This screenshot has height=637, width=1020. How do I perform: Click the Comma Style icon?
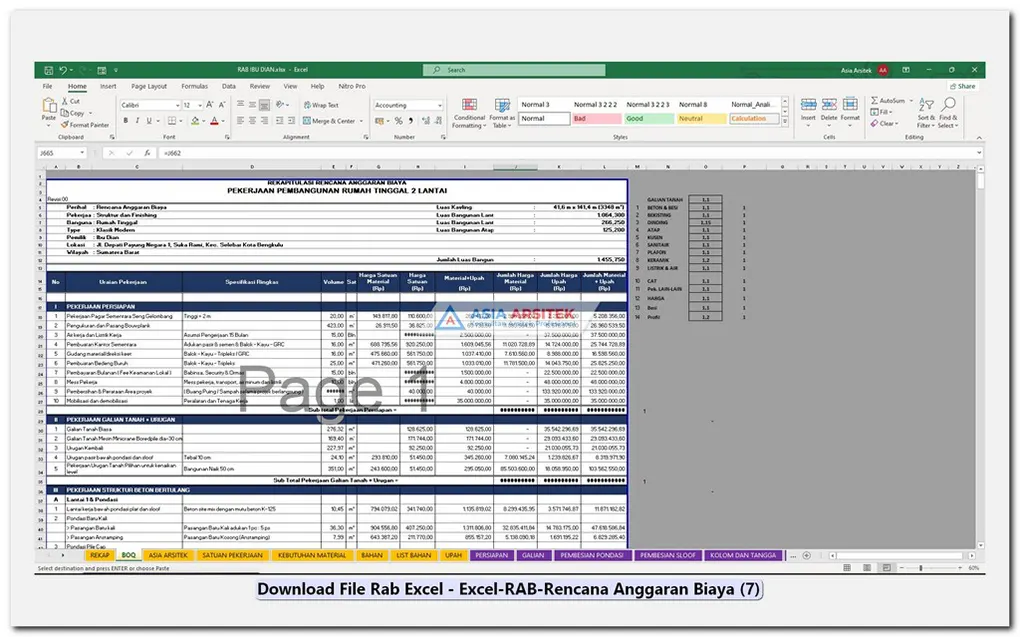point(410,121)
